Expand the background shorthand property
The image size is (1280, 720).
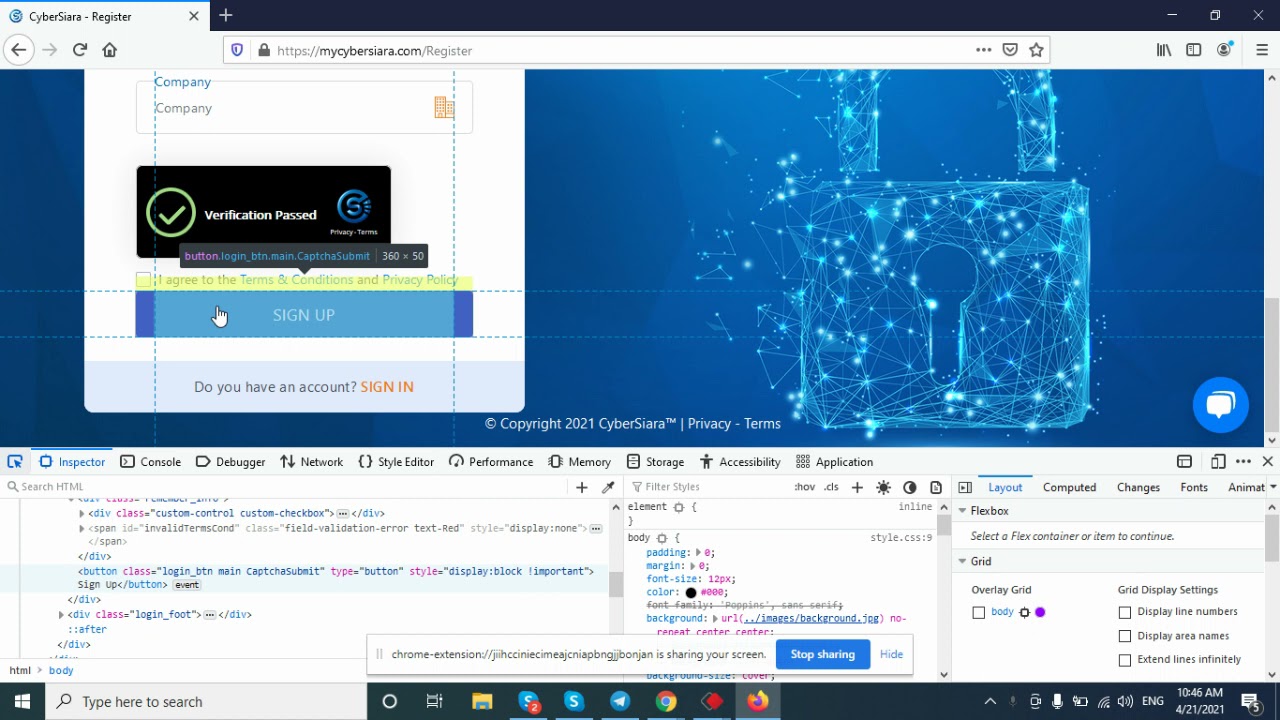(715, 618)
